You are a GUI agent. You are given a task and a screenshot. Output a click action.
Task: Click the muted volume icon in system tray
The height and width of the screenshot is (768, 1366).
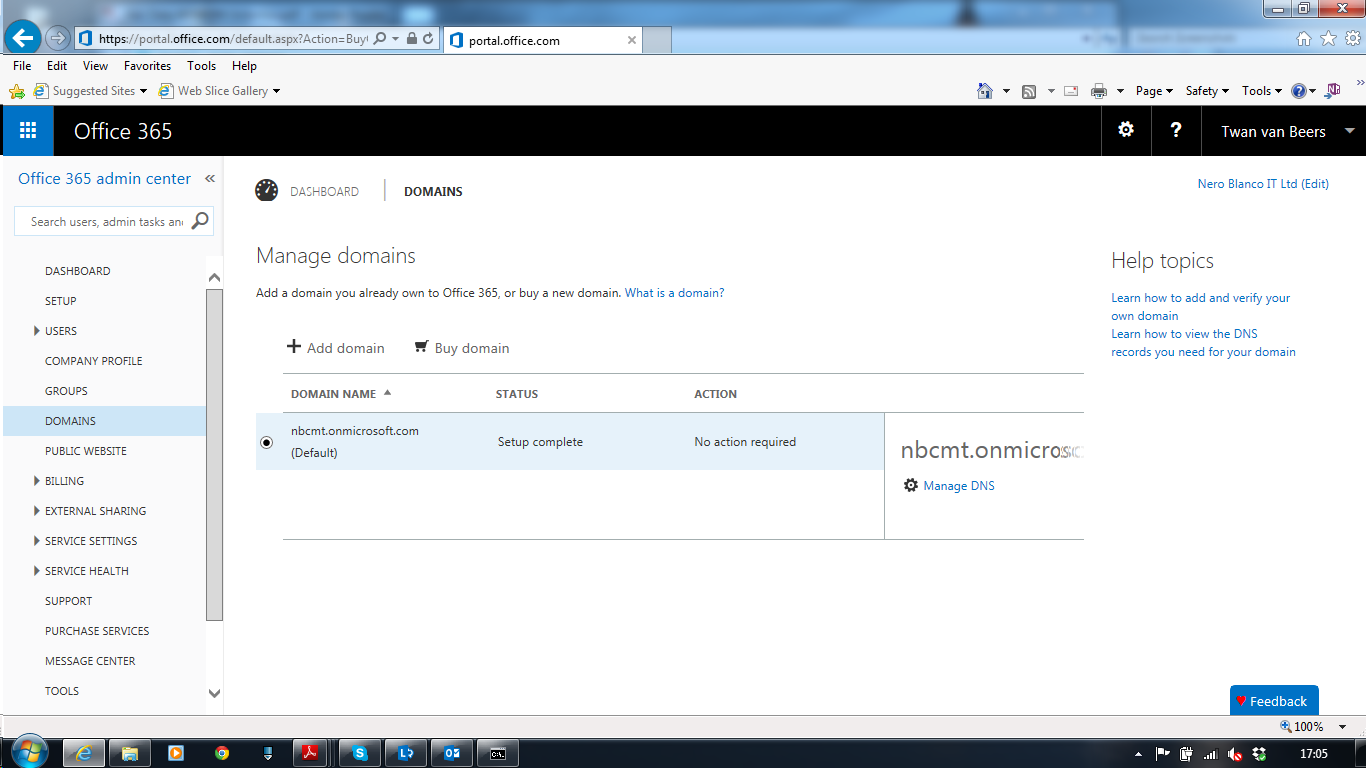[1236, 753]
